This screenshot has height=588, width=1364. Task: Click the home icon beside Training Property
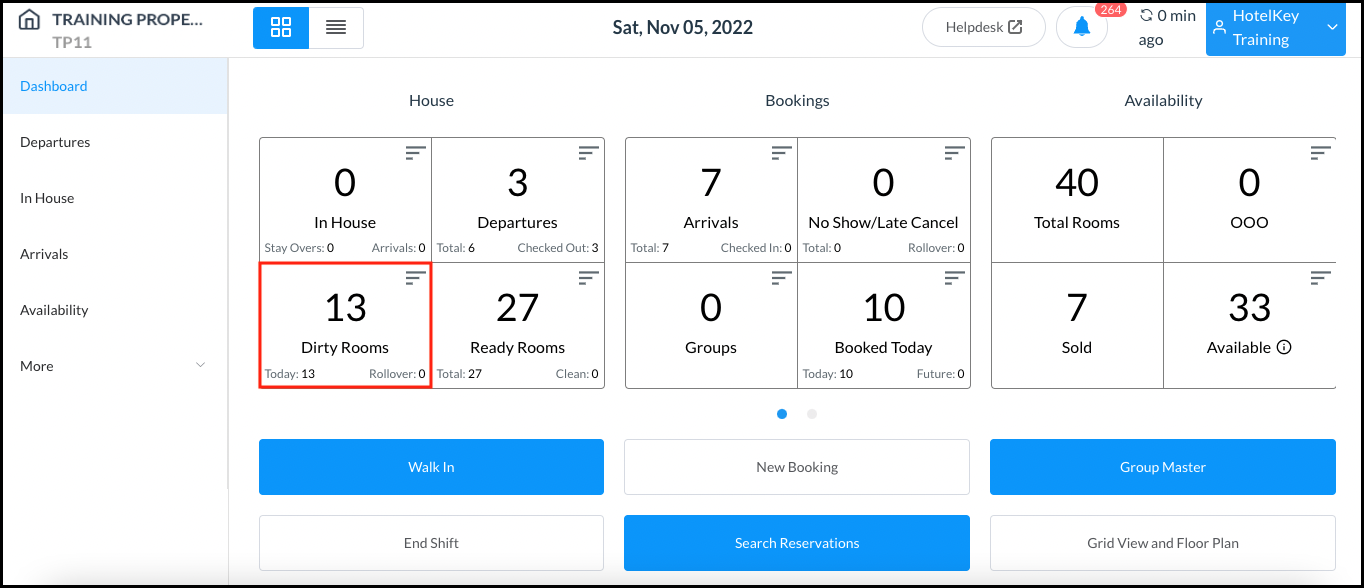pos(30,21)
